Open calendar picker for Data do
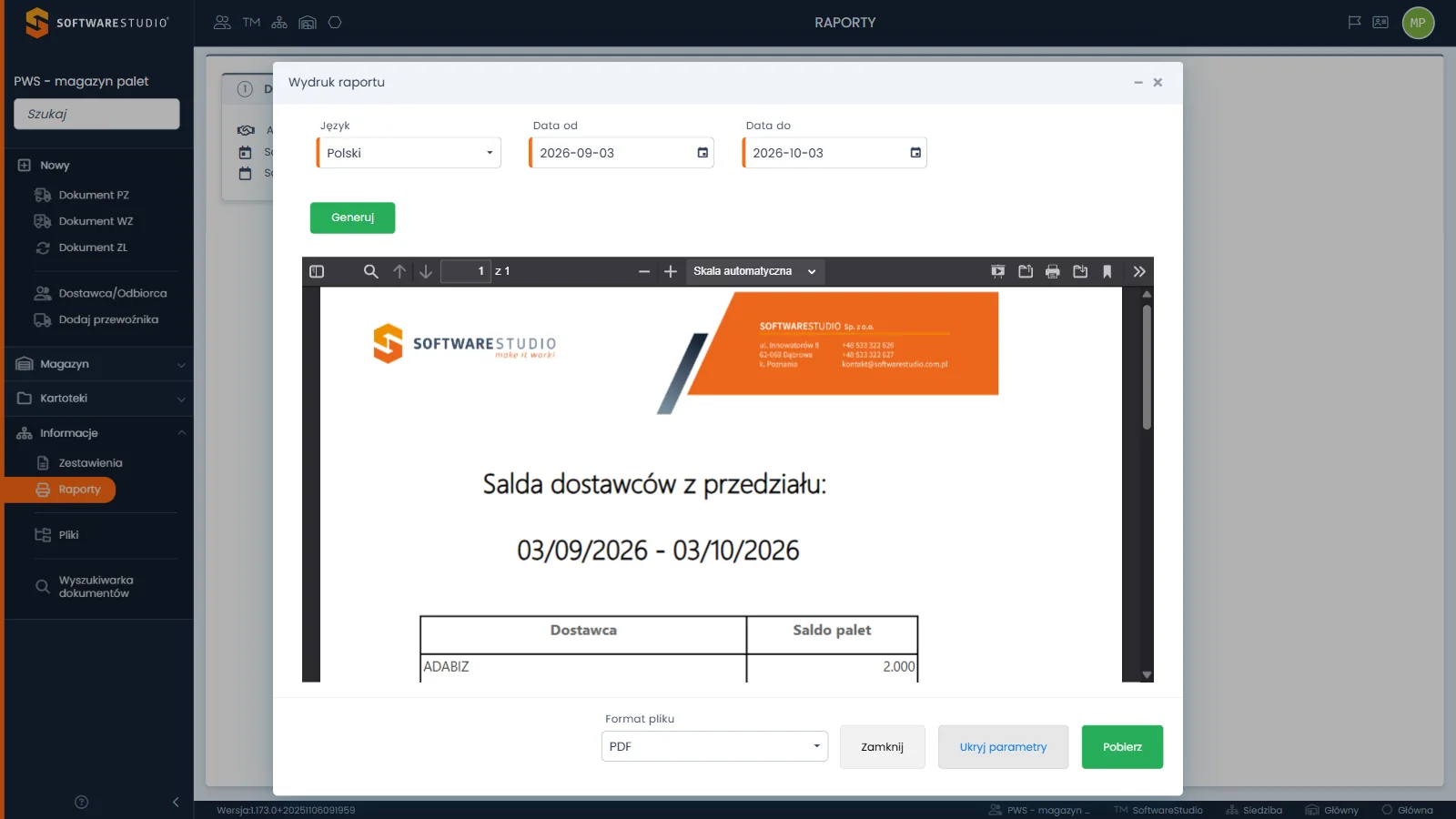 [915, 153]
